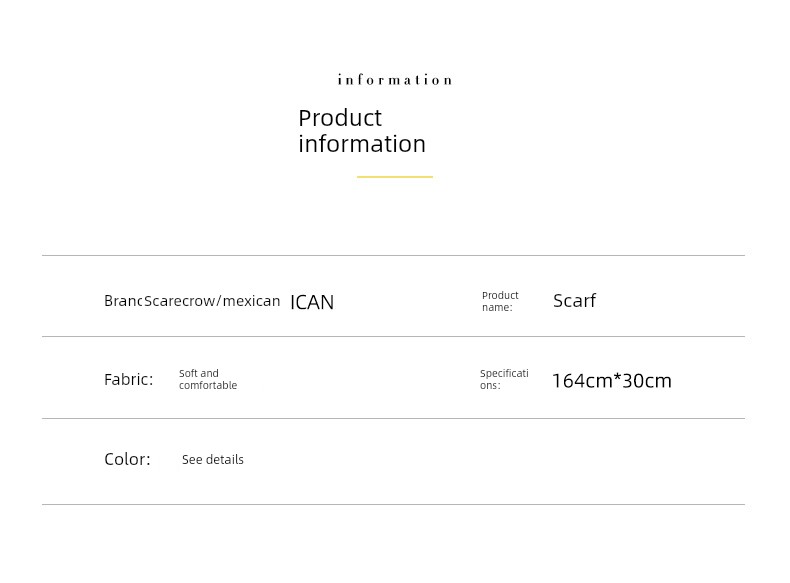Click the large 'ICAN' brand text
The image size is (790, 583).
[312, 302]
